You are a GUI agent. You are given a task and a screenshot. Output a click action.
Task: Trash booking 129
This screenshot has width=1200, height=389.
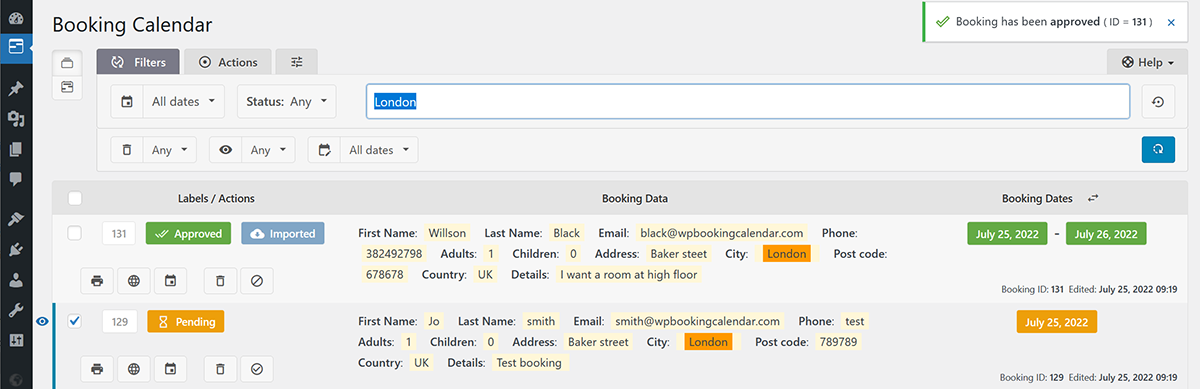tap(220, 369)
